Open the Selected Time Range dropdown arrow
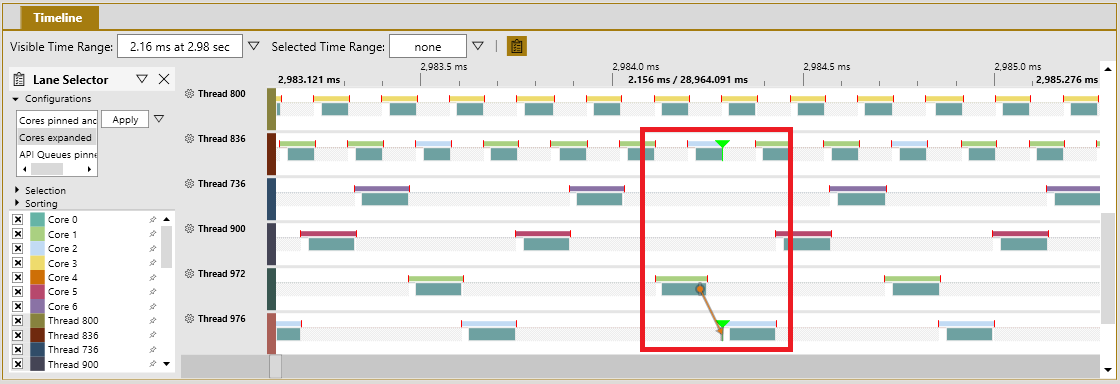Viewport: 1120px width, 384px height. 478,47
